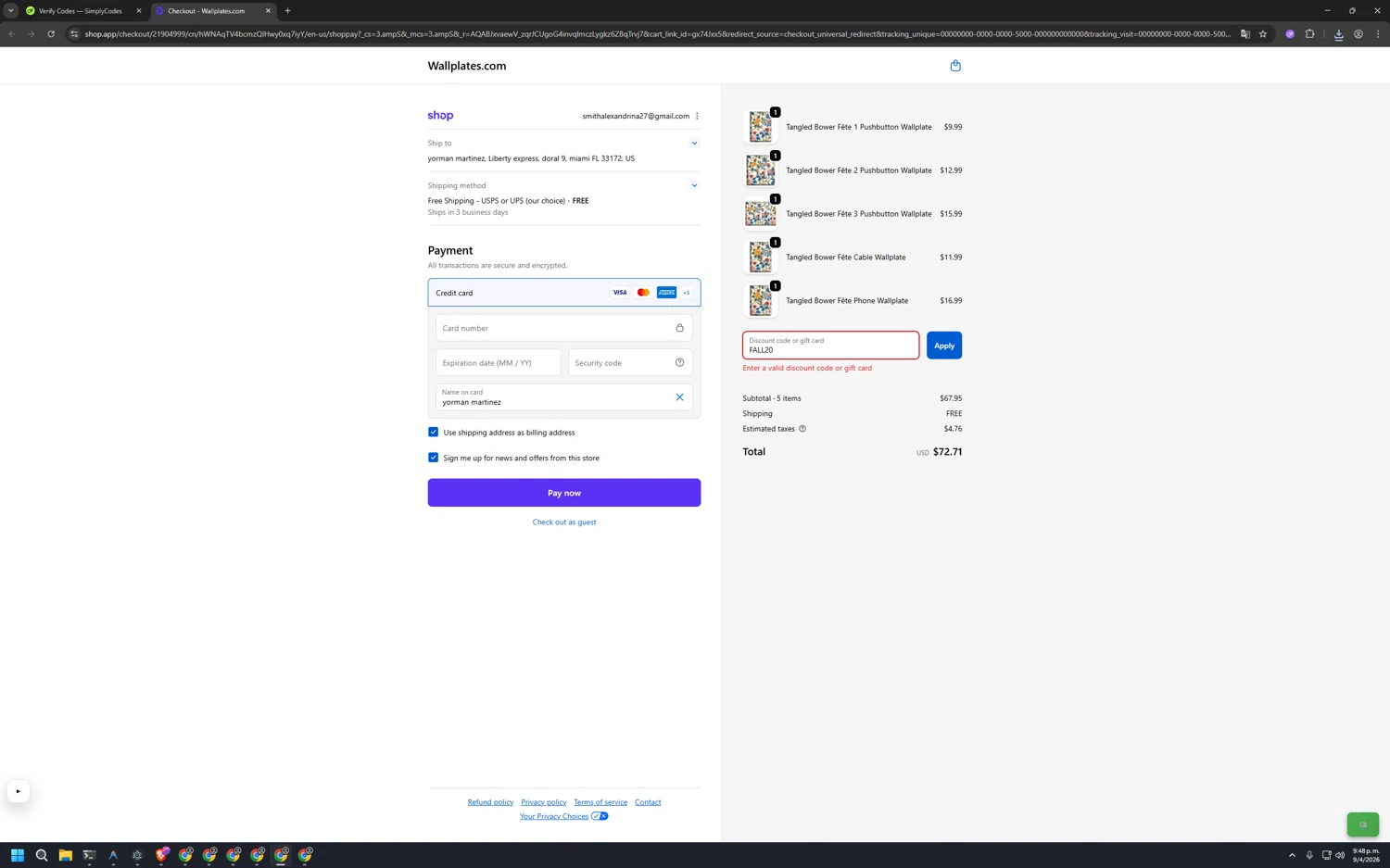Click the American Express logo
This screenshot has height=868, width=1390.
(x=666, y=293)
